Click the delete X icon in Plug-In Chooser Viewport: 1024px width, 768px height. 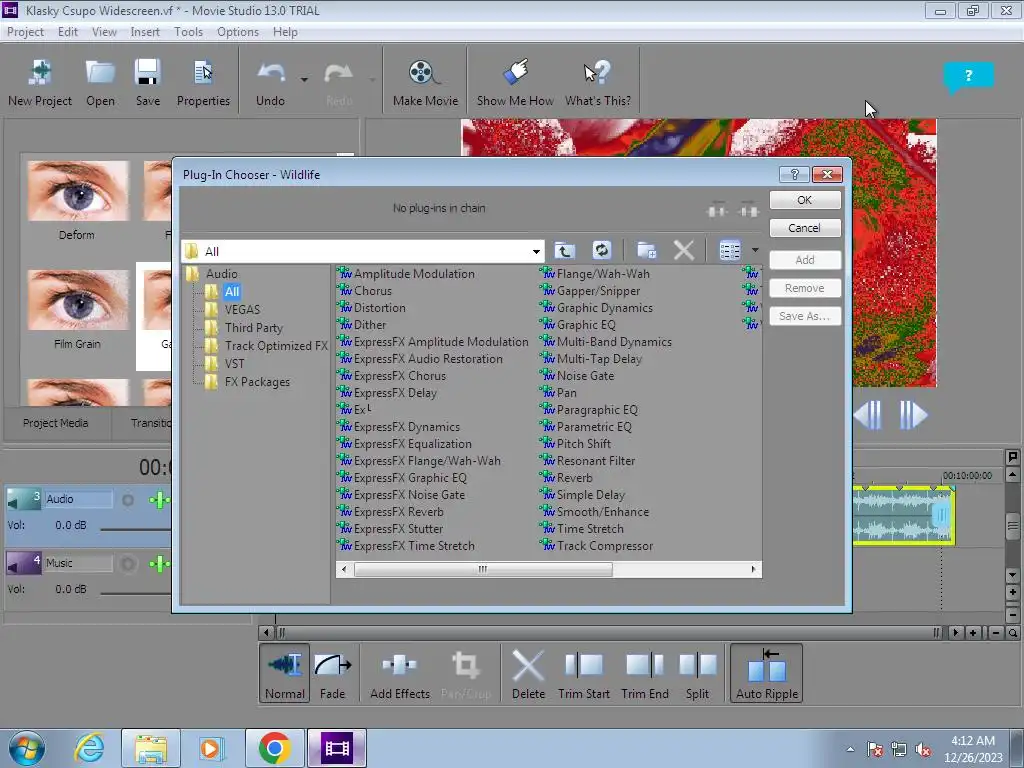pyautogui.click(x=684, y=250)
